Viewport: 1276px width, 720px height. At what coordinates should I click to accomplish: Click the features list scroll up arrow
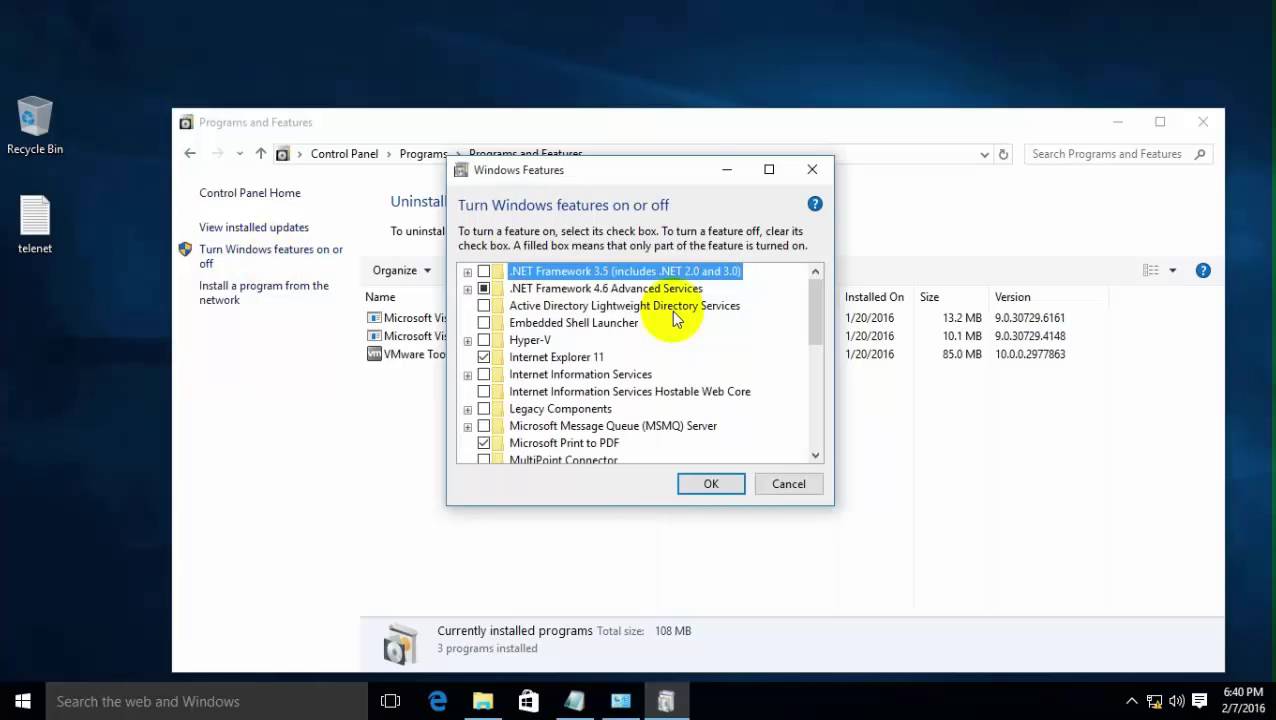pos(815,272)
